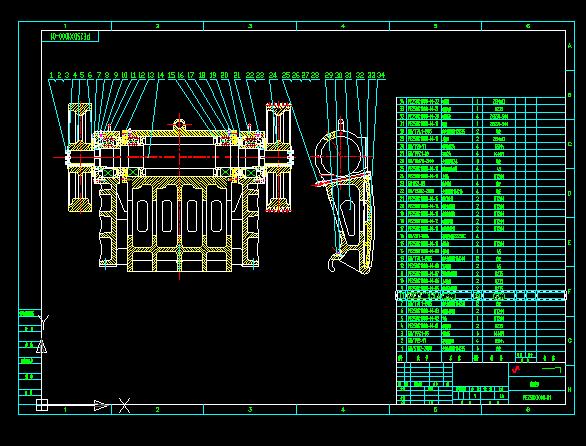Click the title block drawing number PE250X1000-01
This screenshot has height=446, width=586.
(x=537, y=398)
